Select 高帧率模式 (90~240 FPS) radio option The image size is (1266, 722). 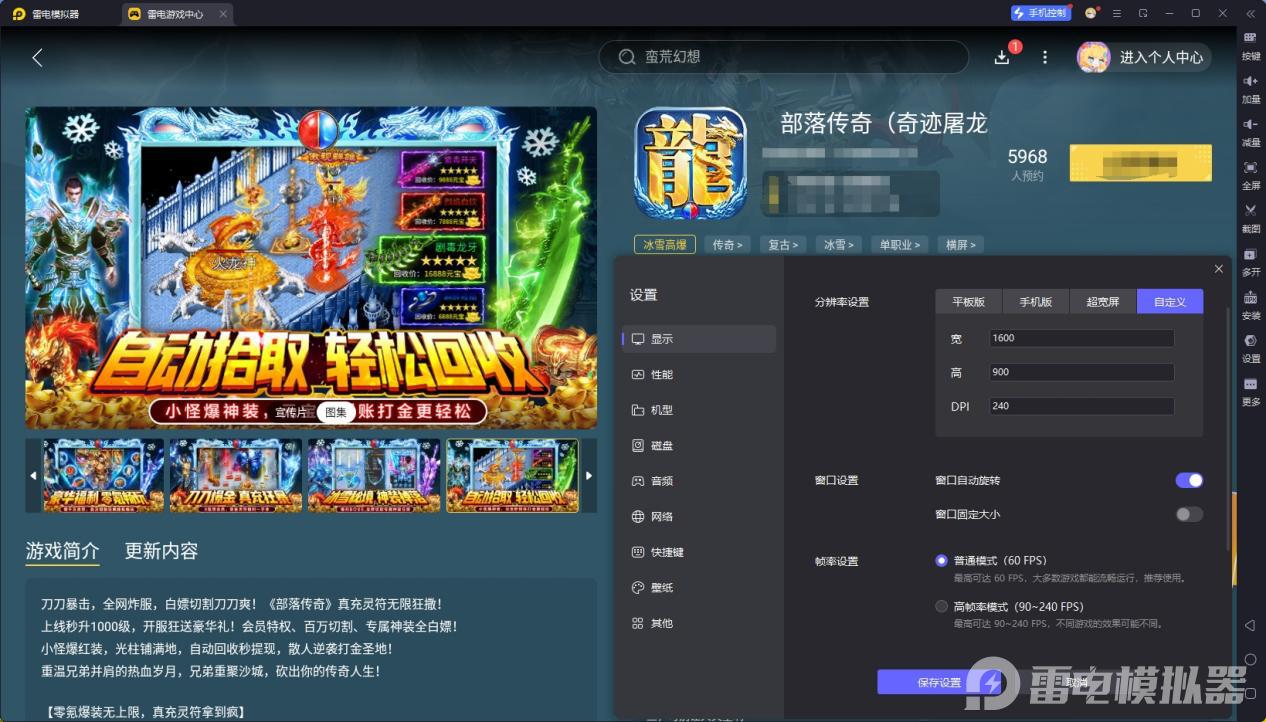coord(941,606)
